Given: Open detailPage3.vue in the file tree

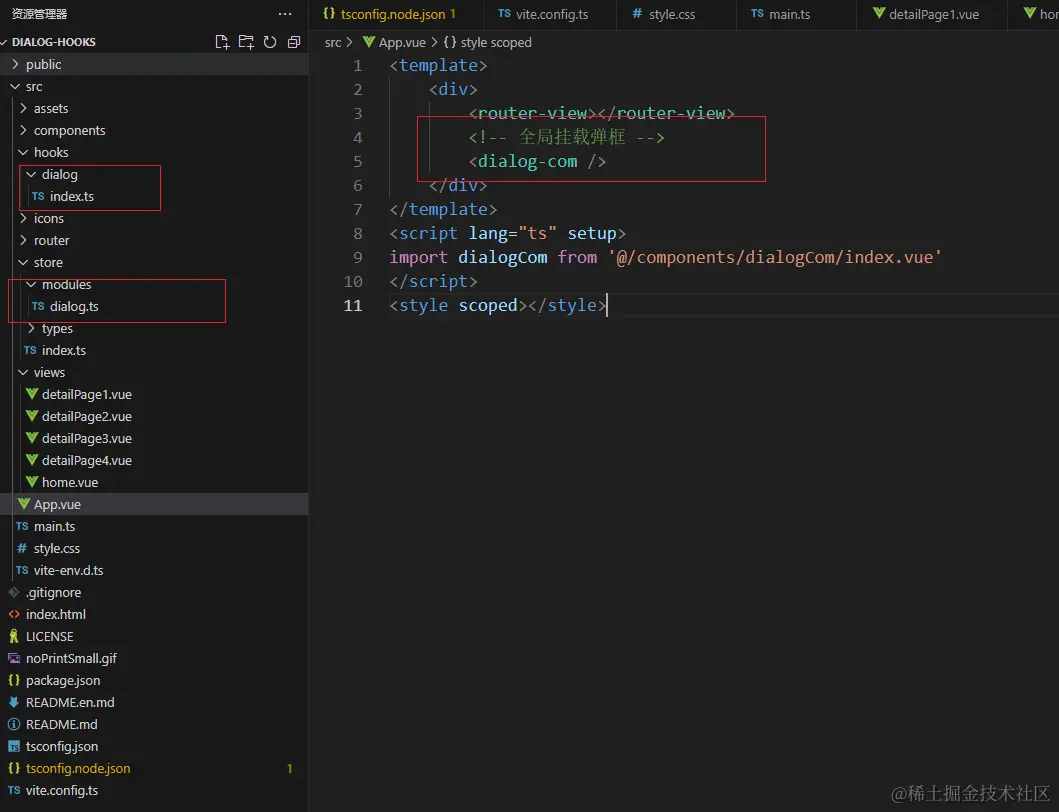Looking at the screenshot, I should [x=154, y=438].
